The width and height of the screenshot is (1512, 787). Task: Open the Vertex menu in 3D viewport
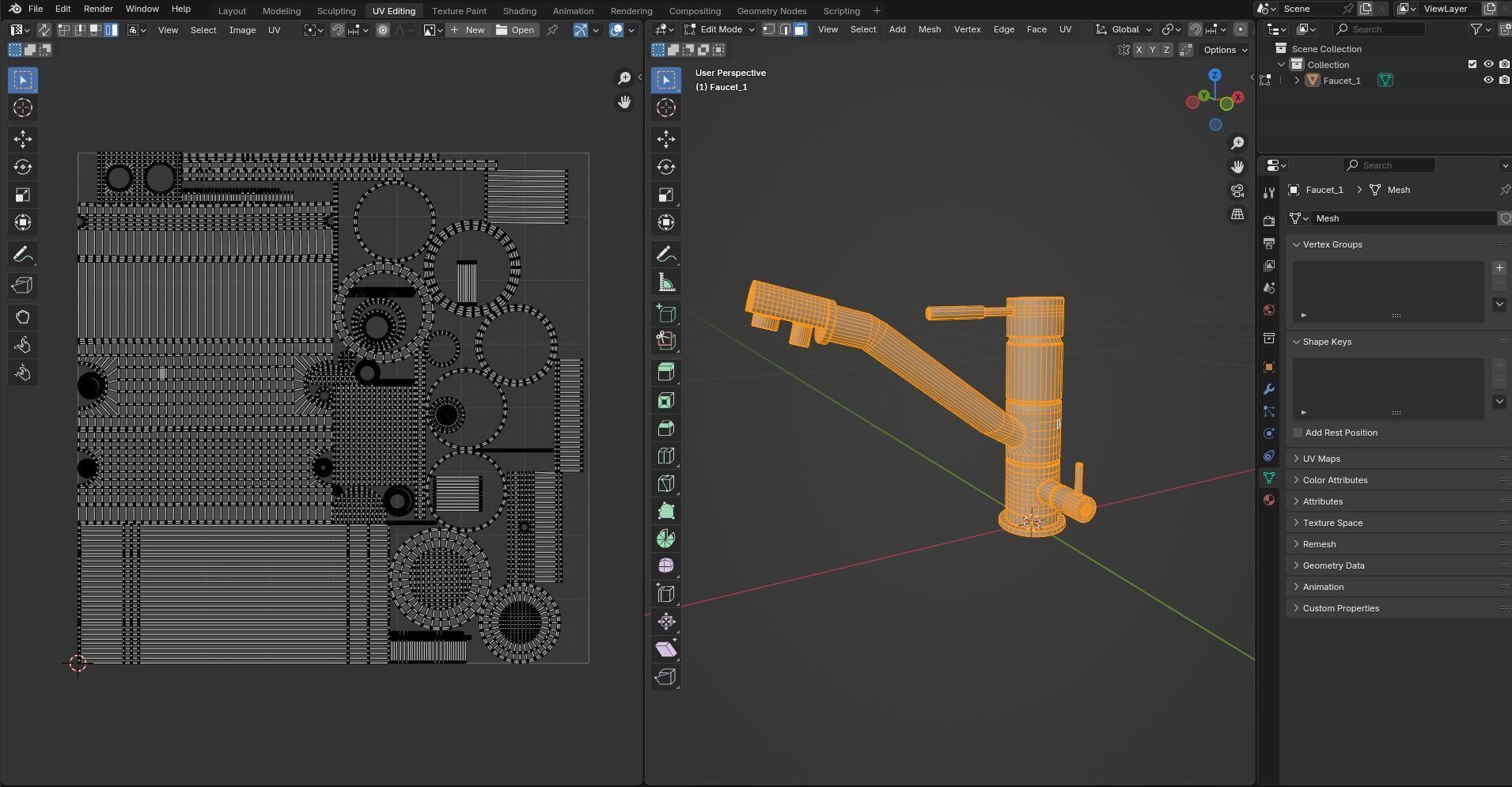967,29
